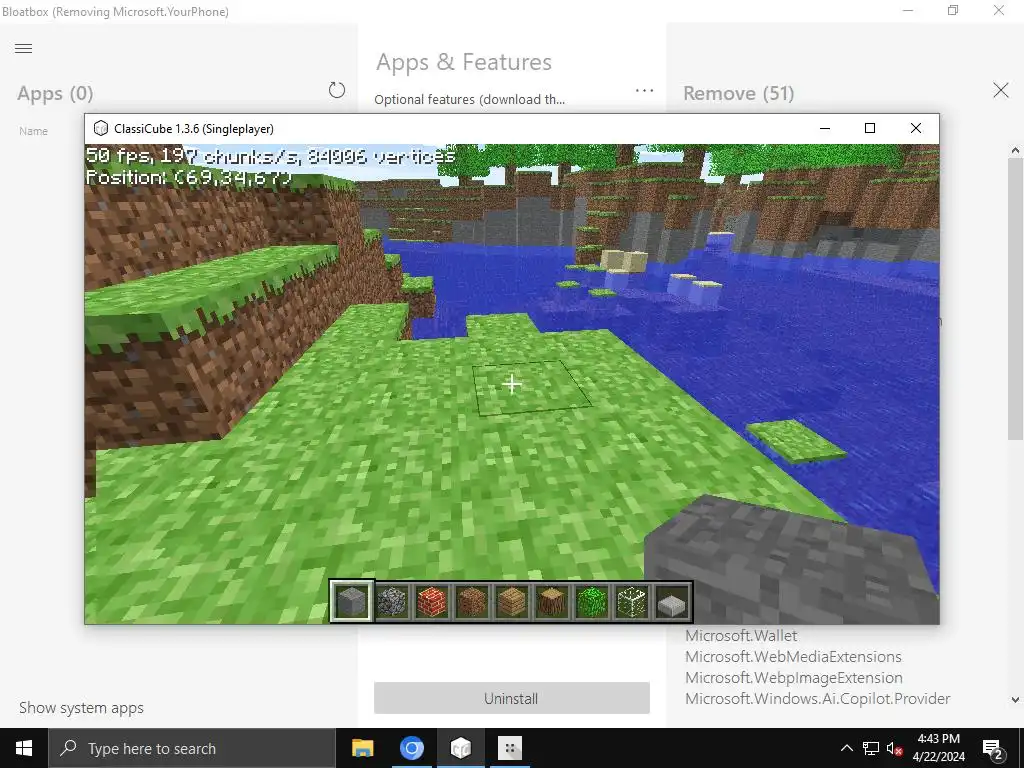Screen dimensions: 1024x768
Task: Select Microsoft.Windows.Ai.Copilot.Provider in Remove list
Action: 817,698
